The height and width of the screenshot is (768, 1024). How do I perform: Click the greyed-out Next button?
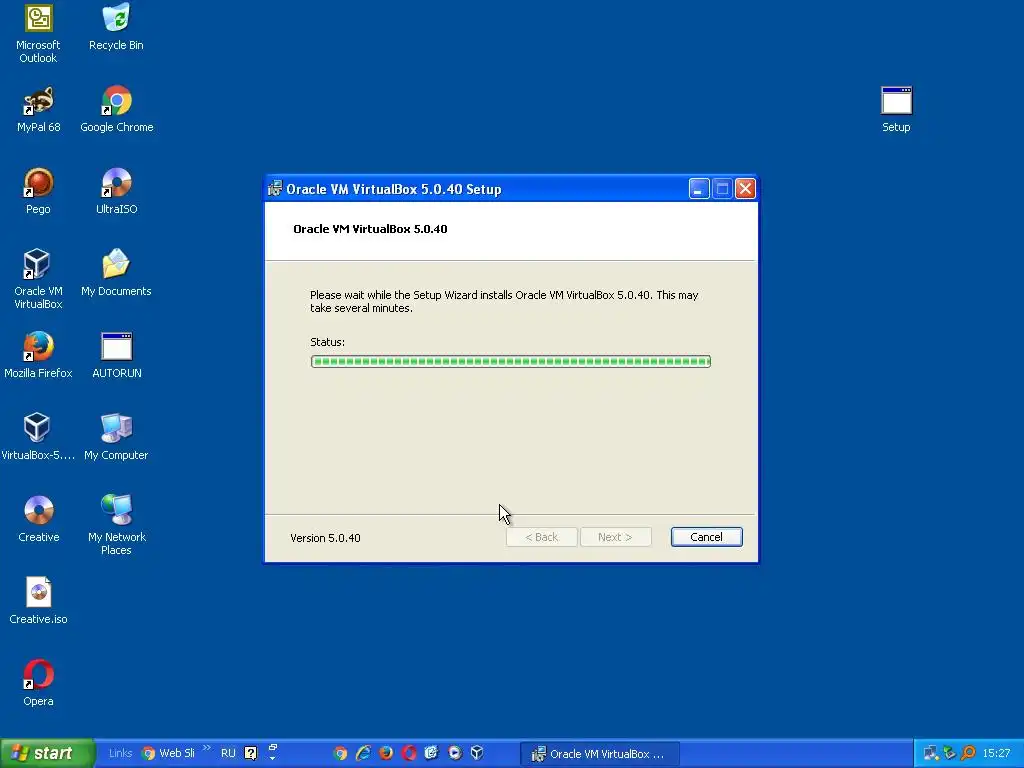[x=615, y=537]
